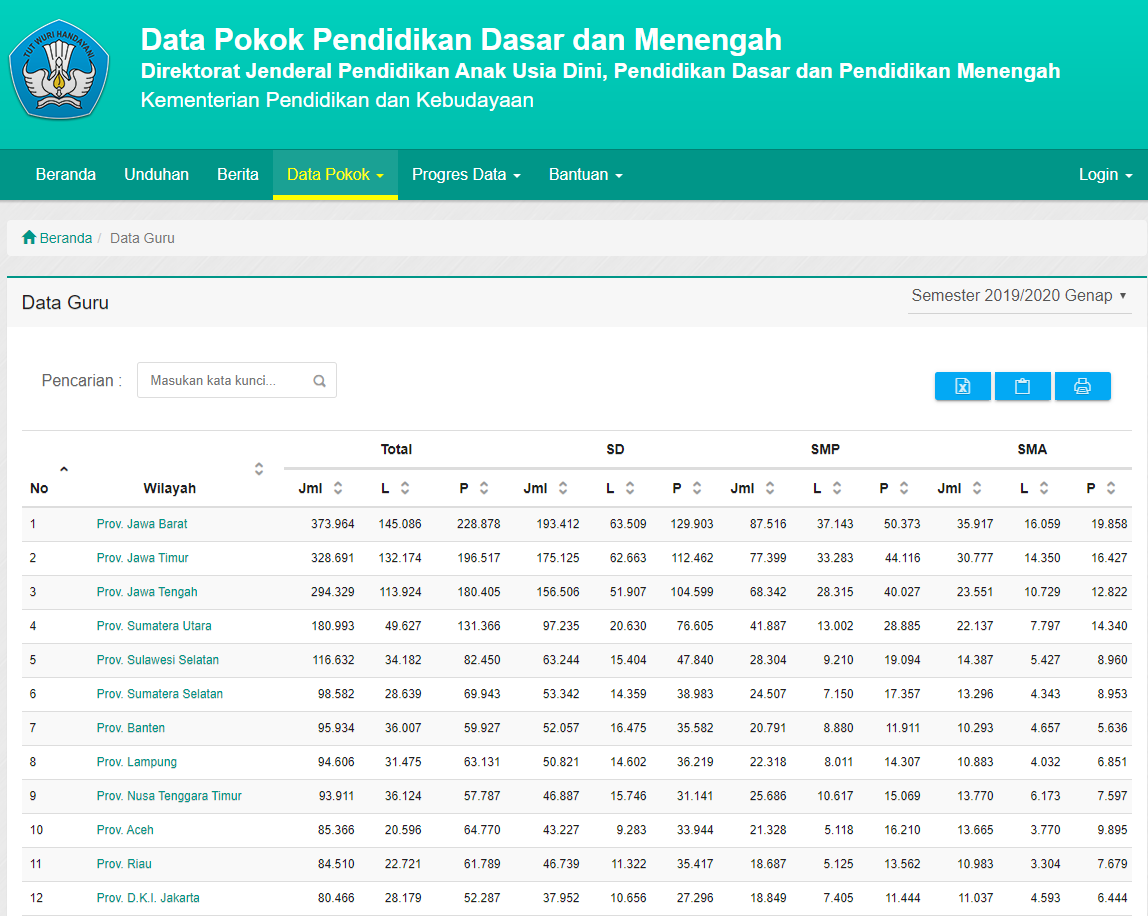Click the search magnifier icon
Image resolution: width=1148 pixels, height=916 pixels.
(x=319, y=381)
